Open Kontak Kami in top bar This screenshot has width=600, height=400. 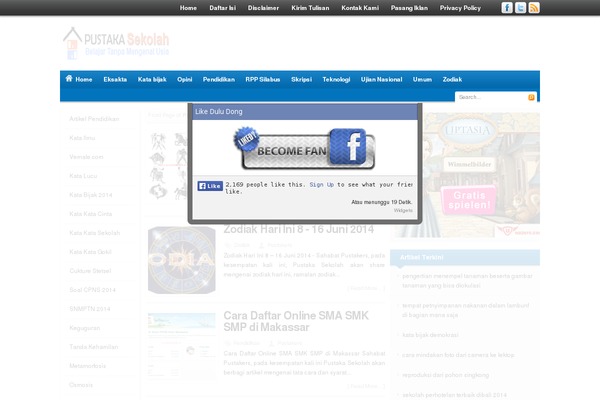pos(360,8)
